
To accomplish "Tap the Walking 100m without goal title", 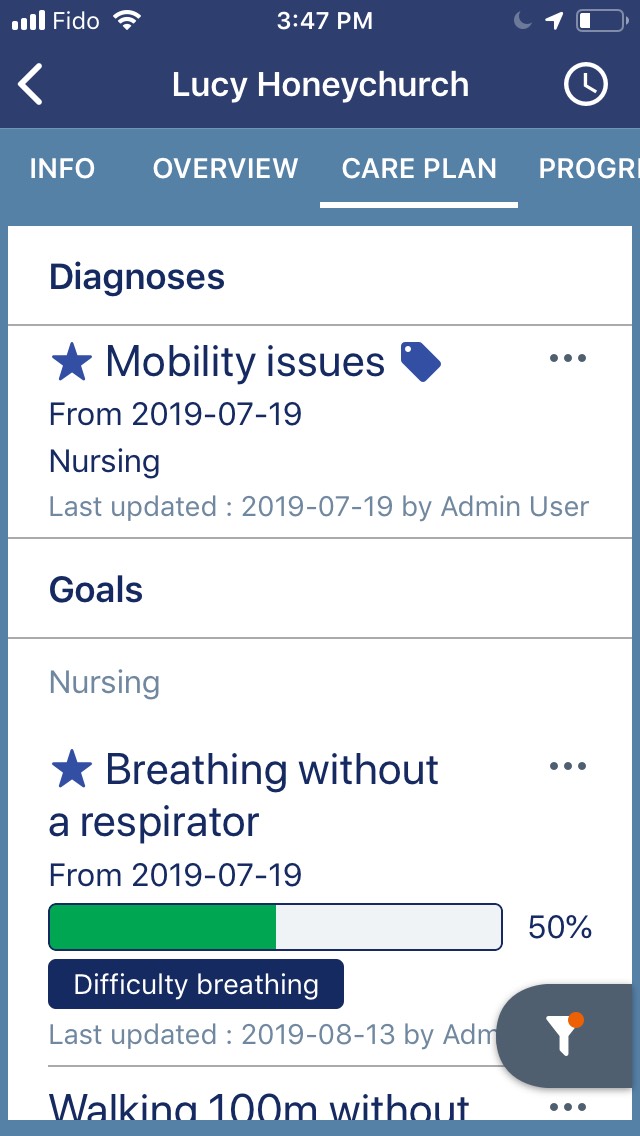I will (x=260, y=1107).
